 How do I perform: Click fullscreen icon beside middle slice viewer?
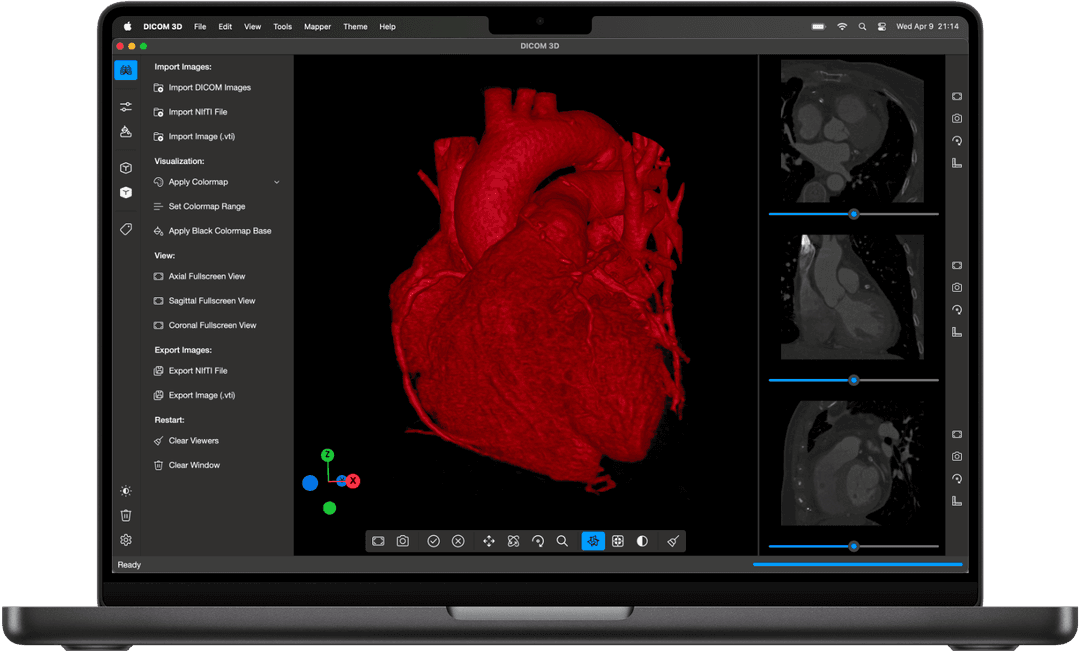[x=957, y=265]
